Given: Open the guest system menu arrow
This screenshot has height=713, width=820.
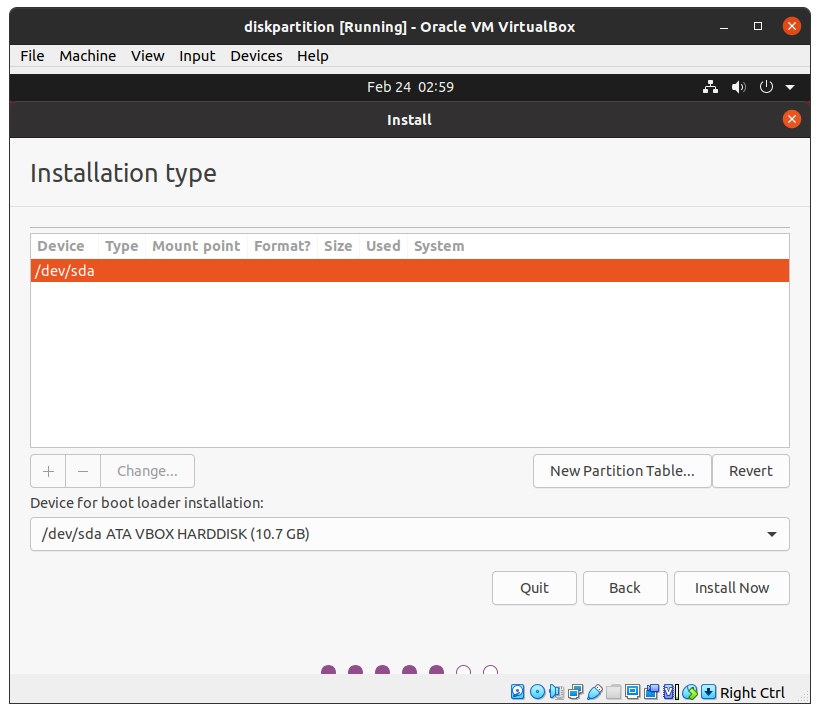Looking at the screenshot, I should click(x=790, y=87).
